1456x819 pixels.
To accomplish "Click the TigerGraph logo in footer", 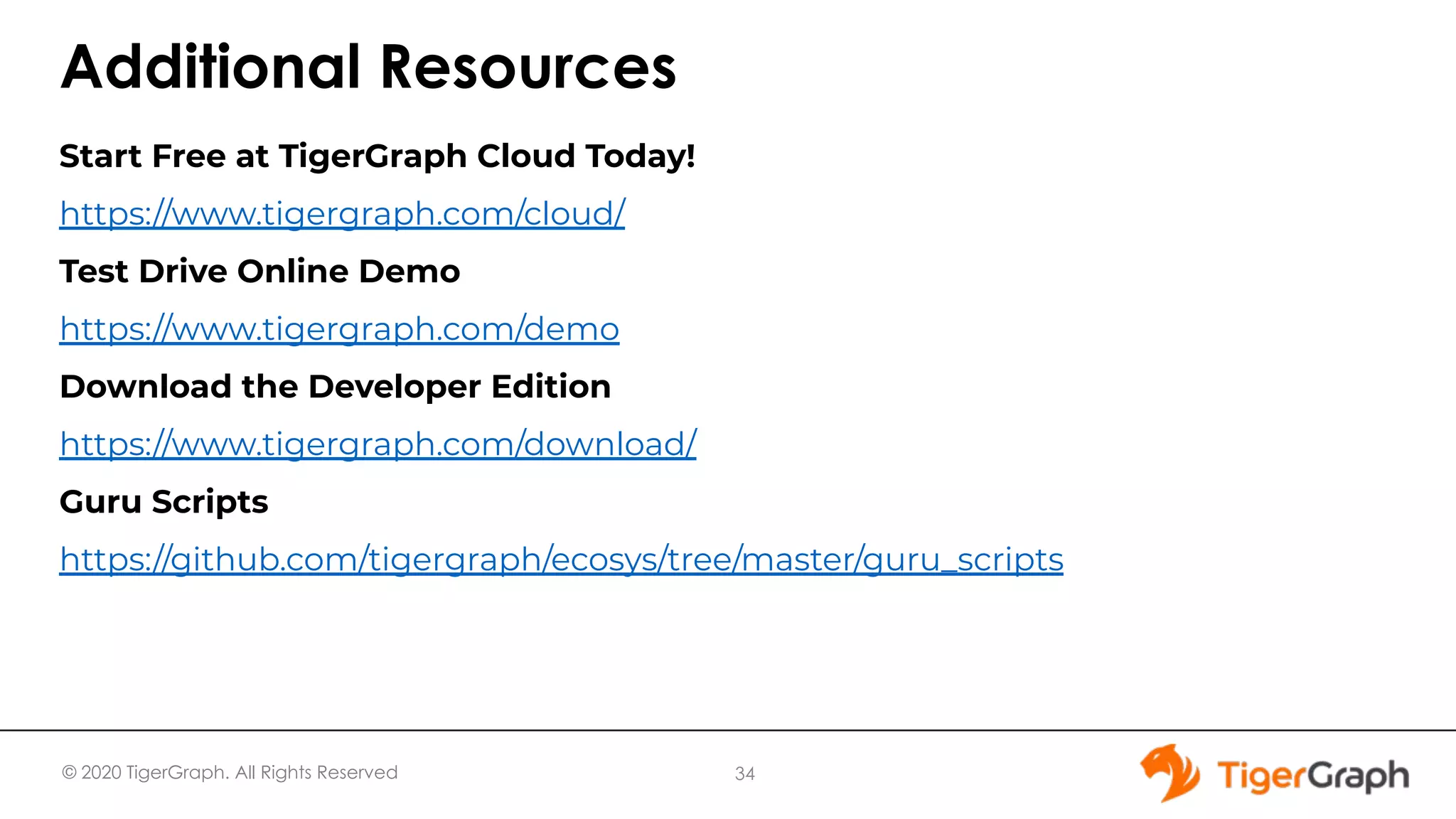I will point(1274,773).
